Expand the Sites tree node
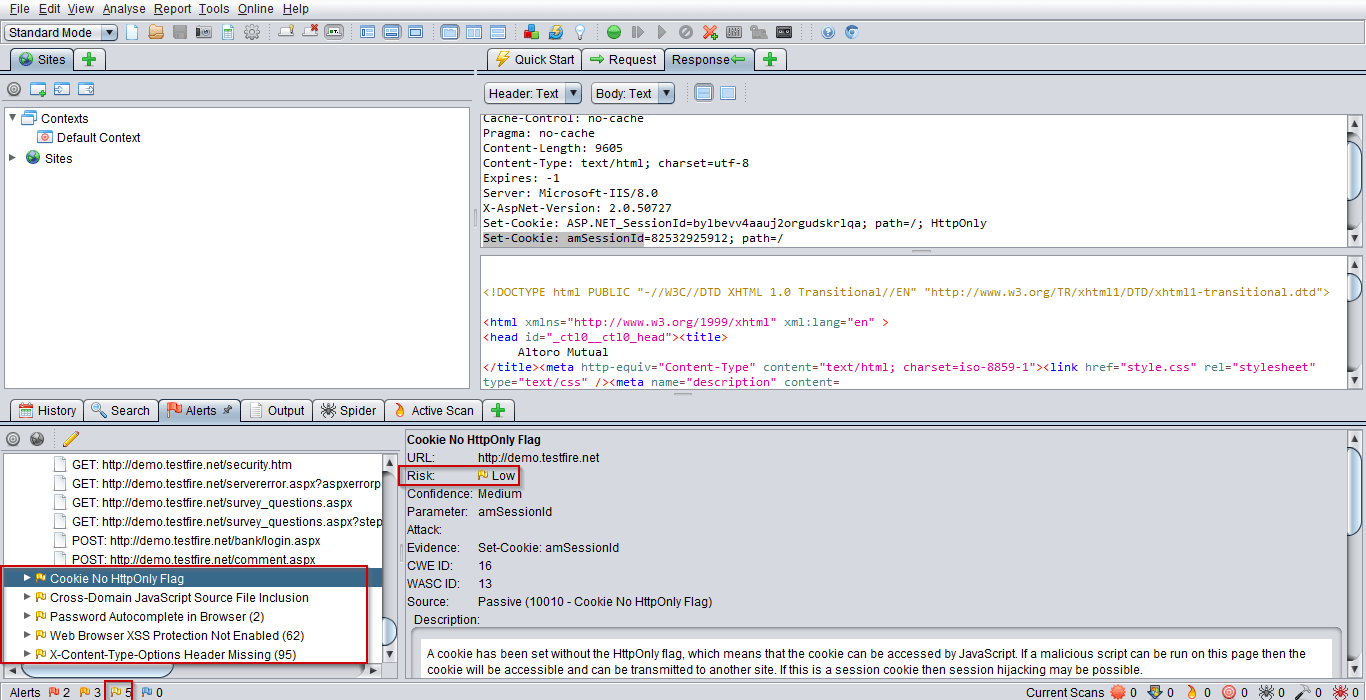This screenshot has height=700, width=1366. tap(13, 158)
